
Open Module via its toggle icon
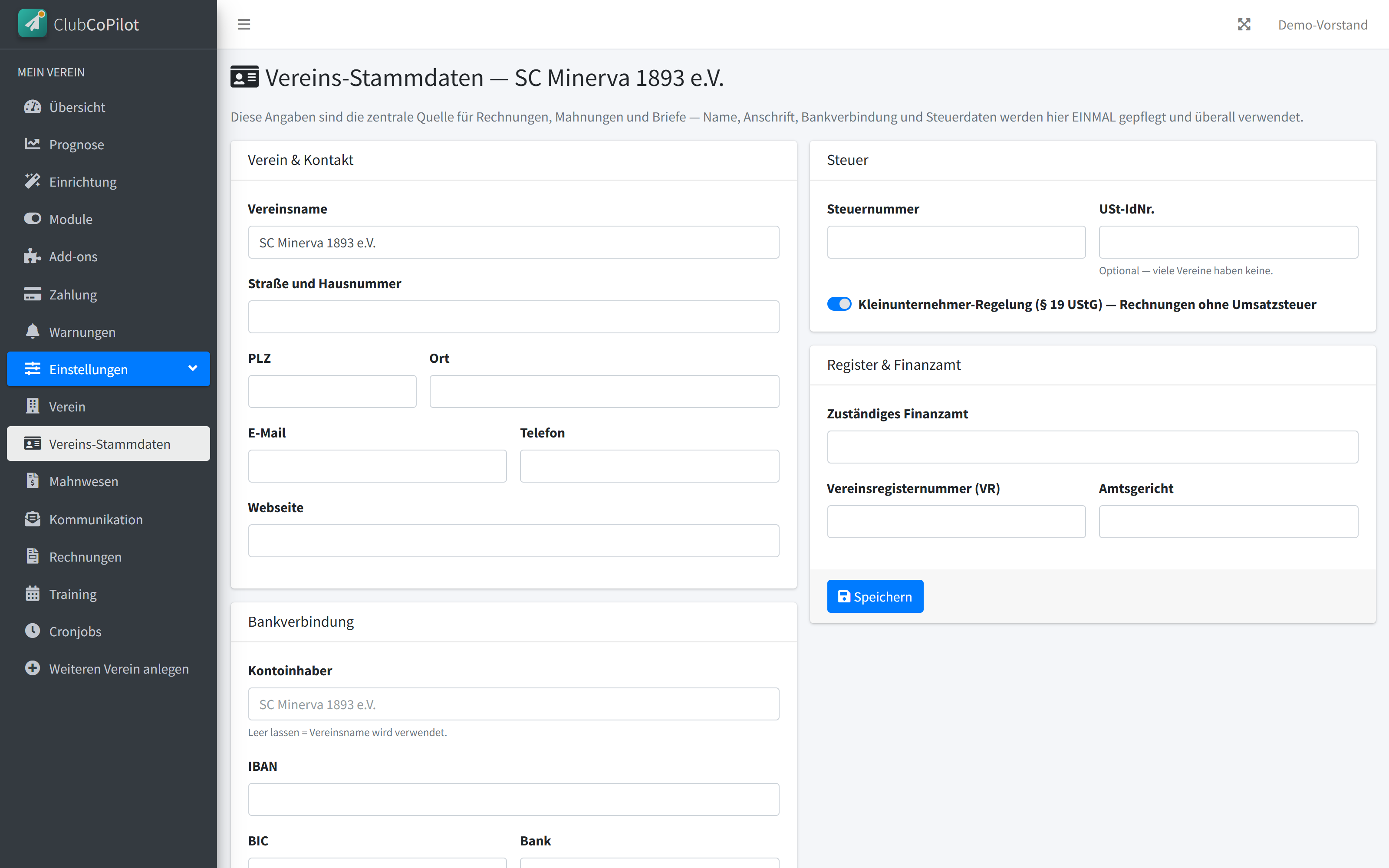(33, 219)
